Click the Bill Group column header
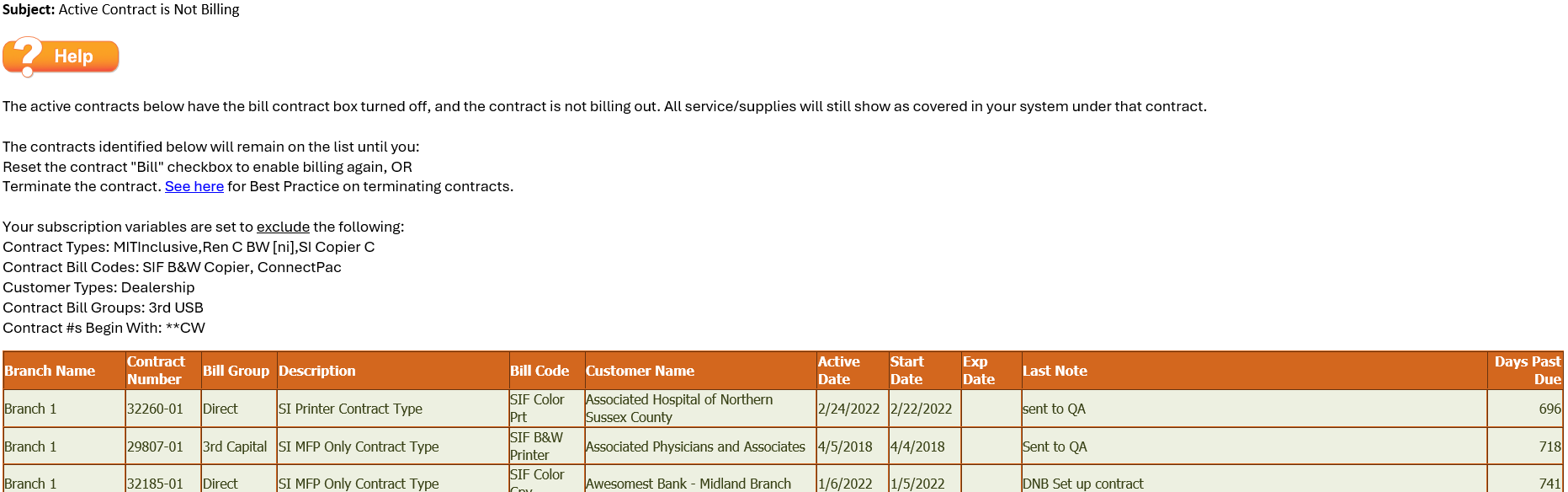The image size is (1568, 492). pos(239,371)
